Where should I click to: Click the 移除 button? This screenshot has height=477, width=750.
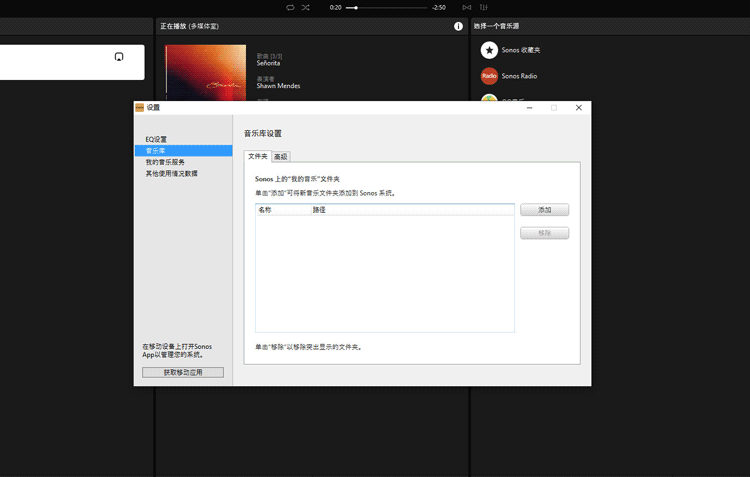(x=544, y=233)
